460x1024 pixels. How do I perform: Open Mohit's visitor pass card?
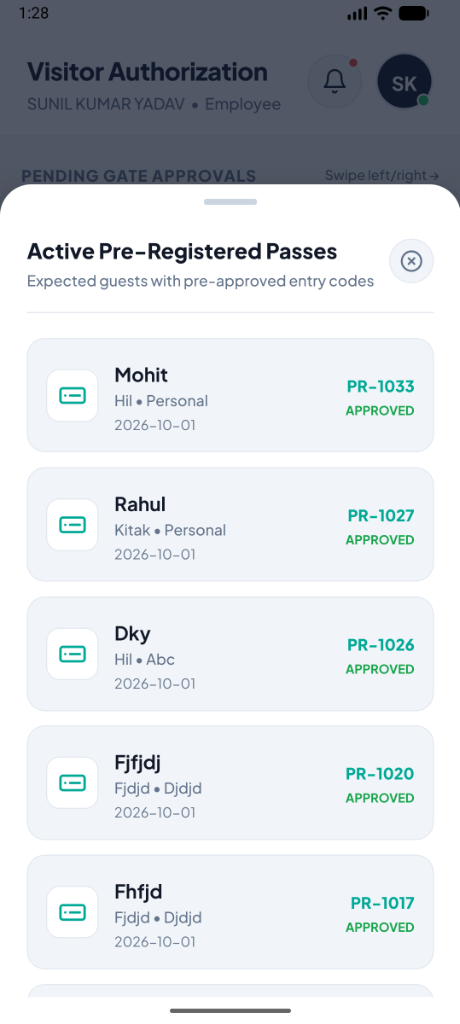pyautogui.click(x=230, y=395)
